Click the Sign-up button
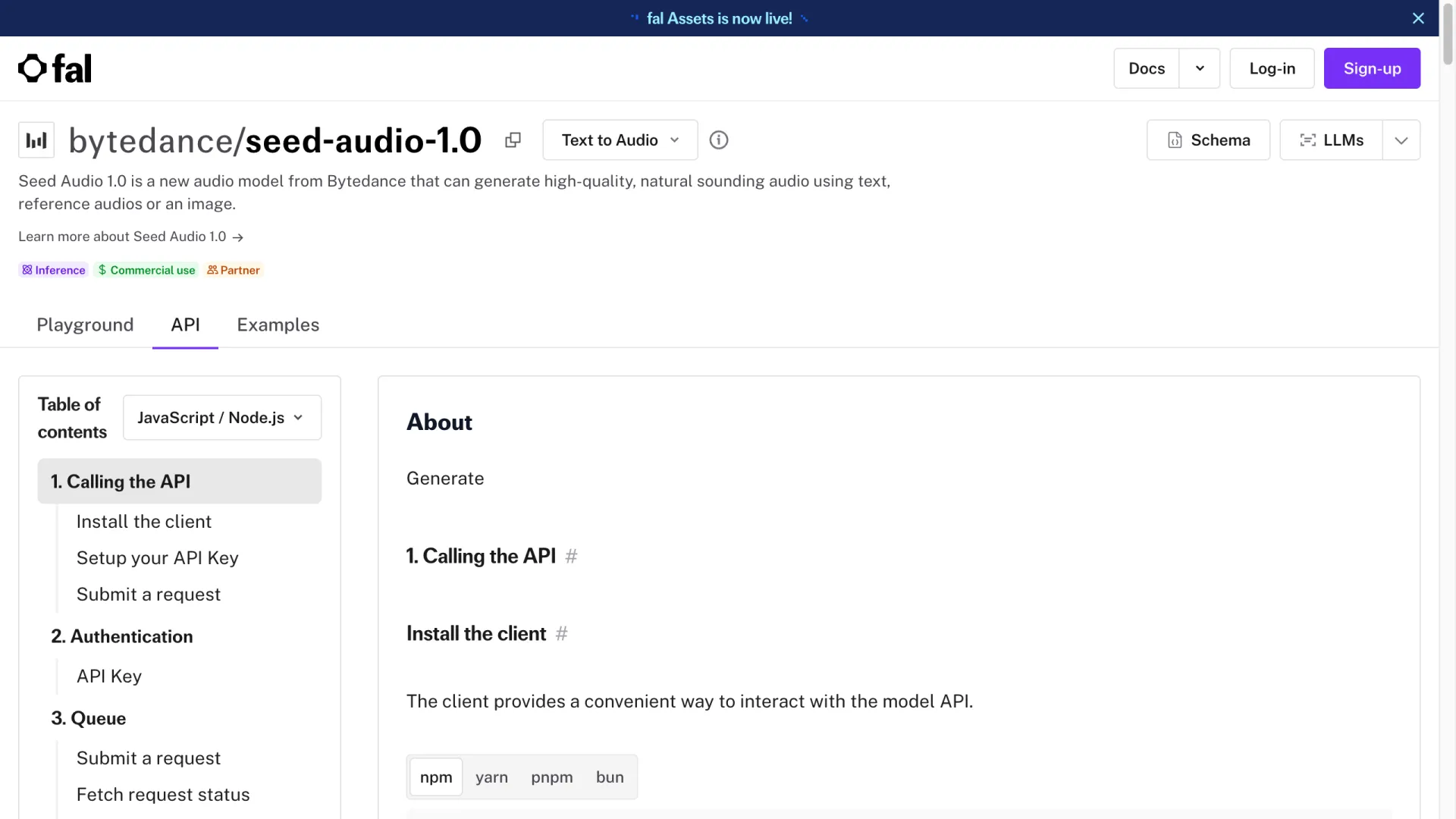This screenshot has width=1456, height=819. point(1372,68)
